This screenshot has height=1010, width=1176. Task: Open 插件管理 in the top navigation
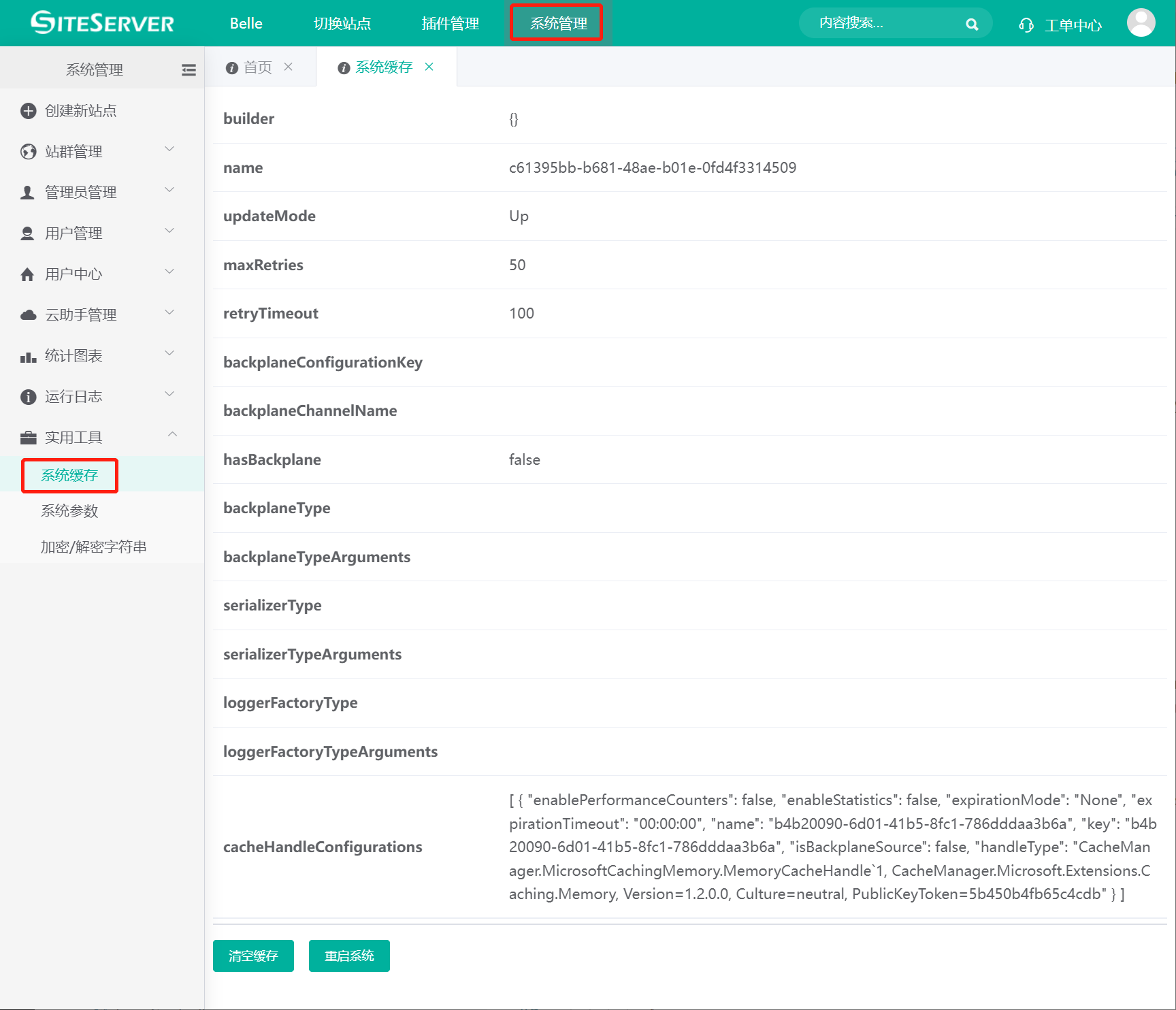click(x=450, y=24)
